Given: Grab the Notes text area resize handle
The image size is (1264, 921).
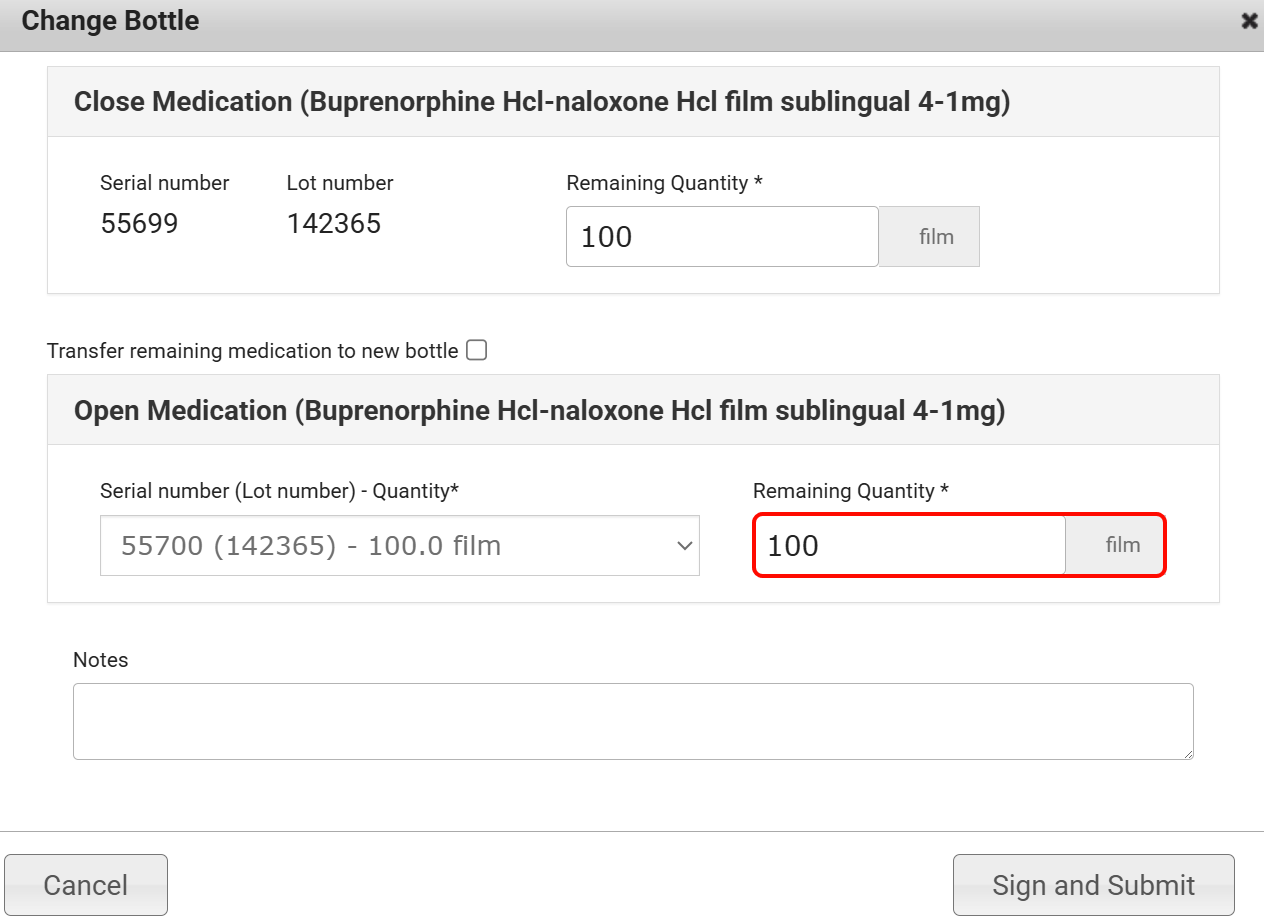Looking at the screenshot, I should coord(1187,753).
